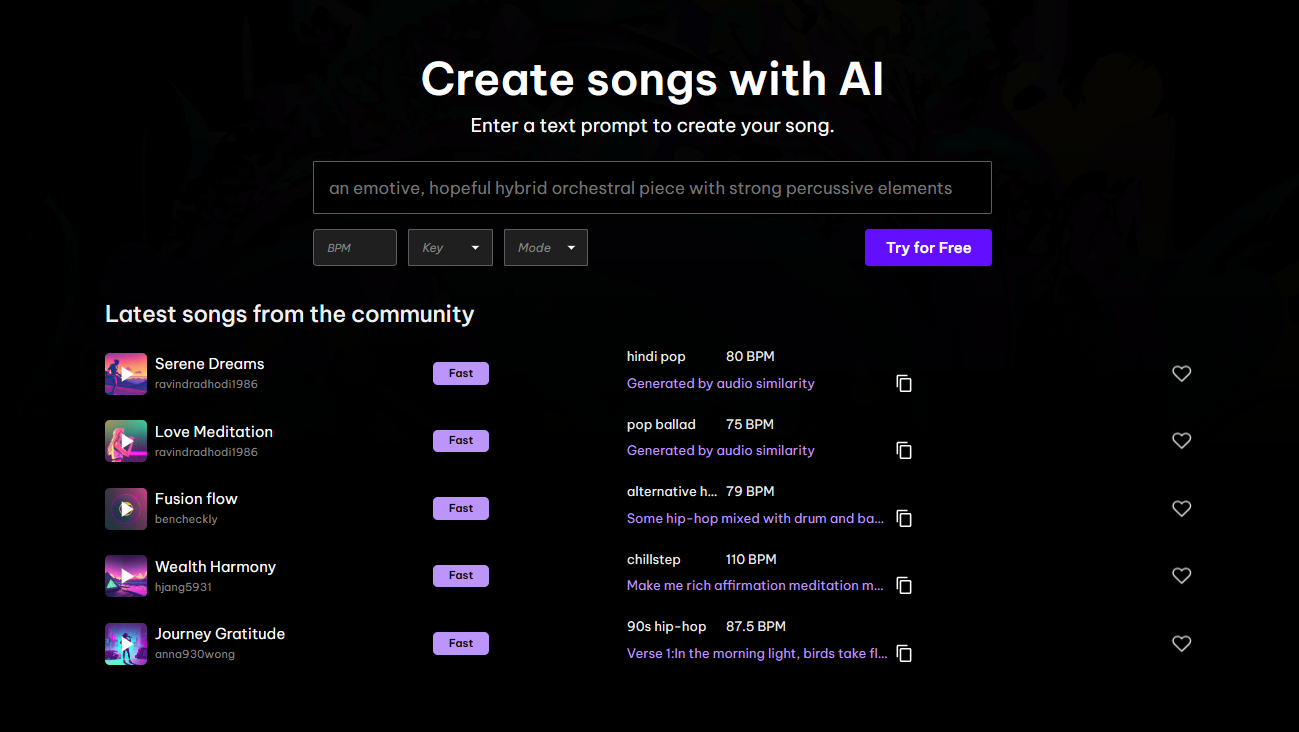The image size is (1299, 732).
Task: Open the hjang5931 user profile
Action: point(183,587)
